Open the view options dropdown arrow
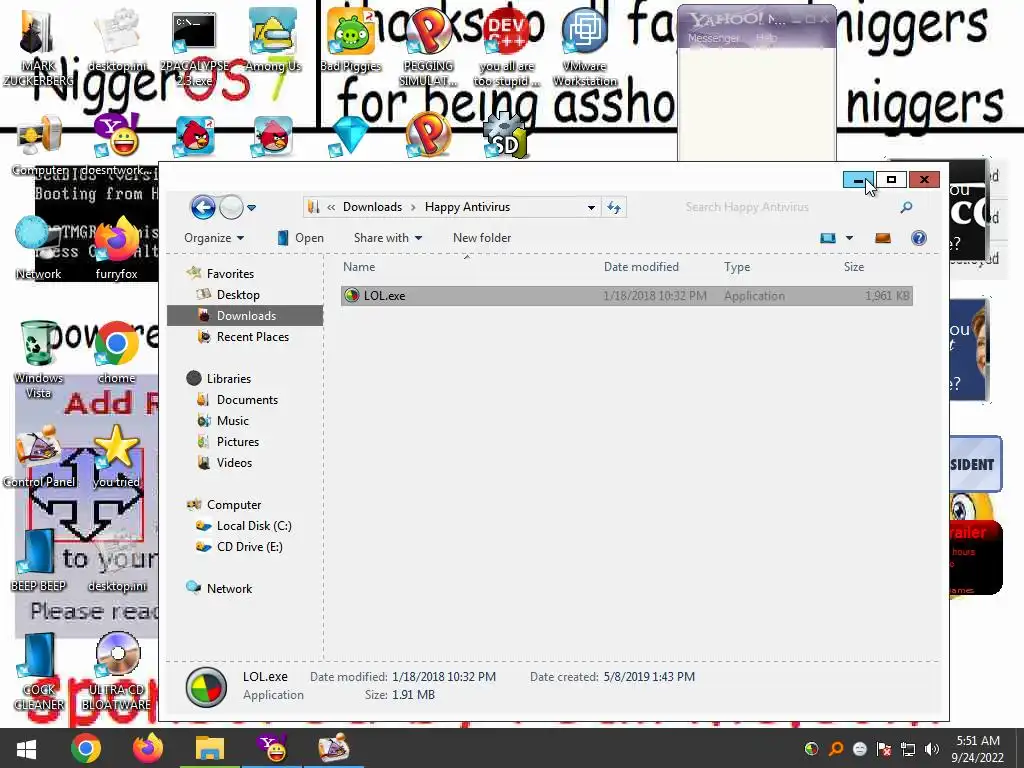This screenshot has width=1024, height=768. (x=849, y=238)
